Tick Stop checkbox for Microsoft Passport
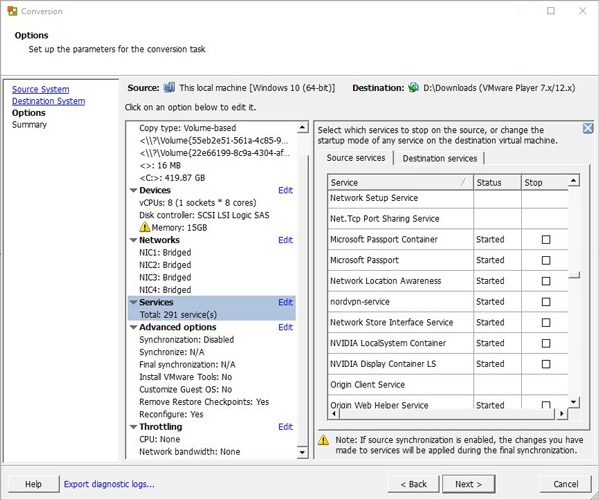599x500 pixels. tap(546, 260)
